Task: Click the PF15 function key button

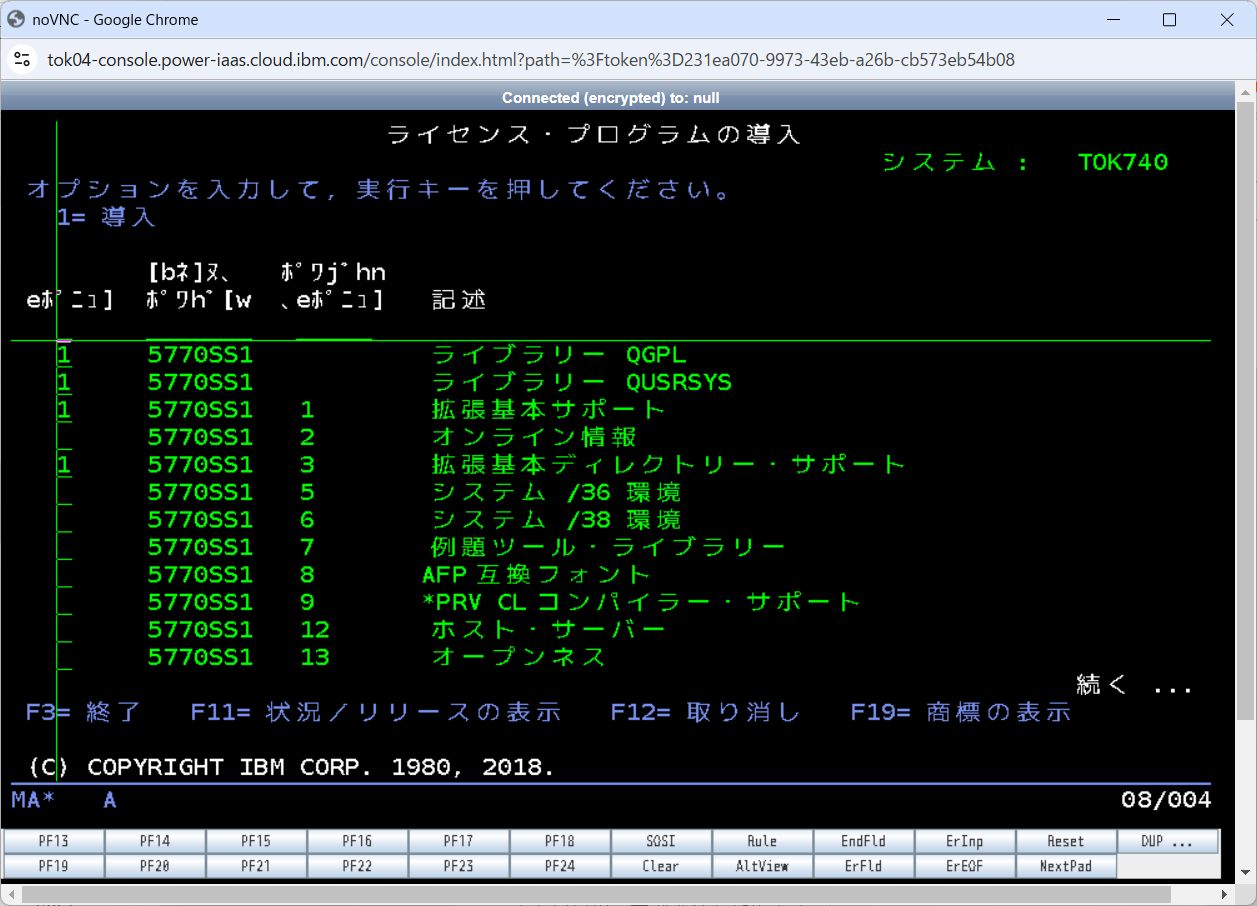Action: click(x=256, y=842)
